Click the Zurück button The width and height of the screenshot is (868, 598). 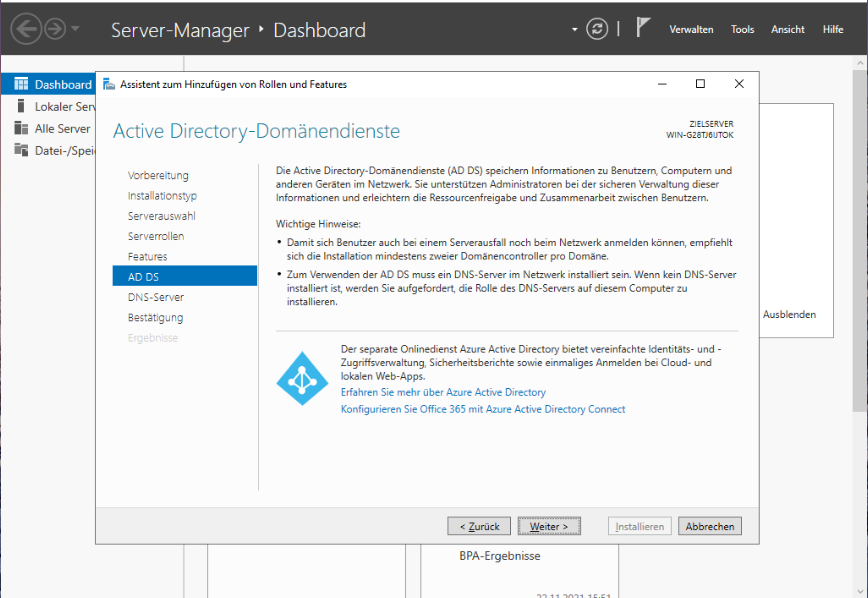480,526
